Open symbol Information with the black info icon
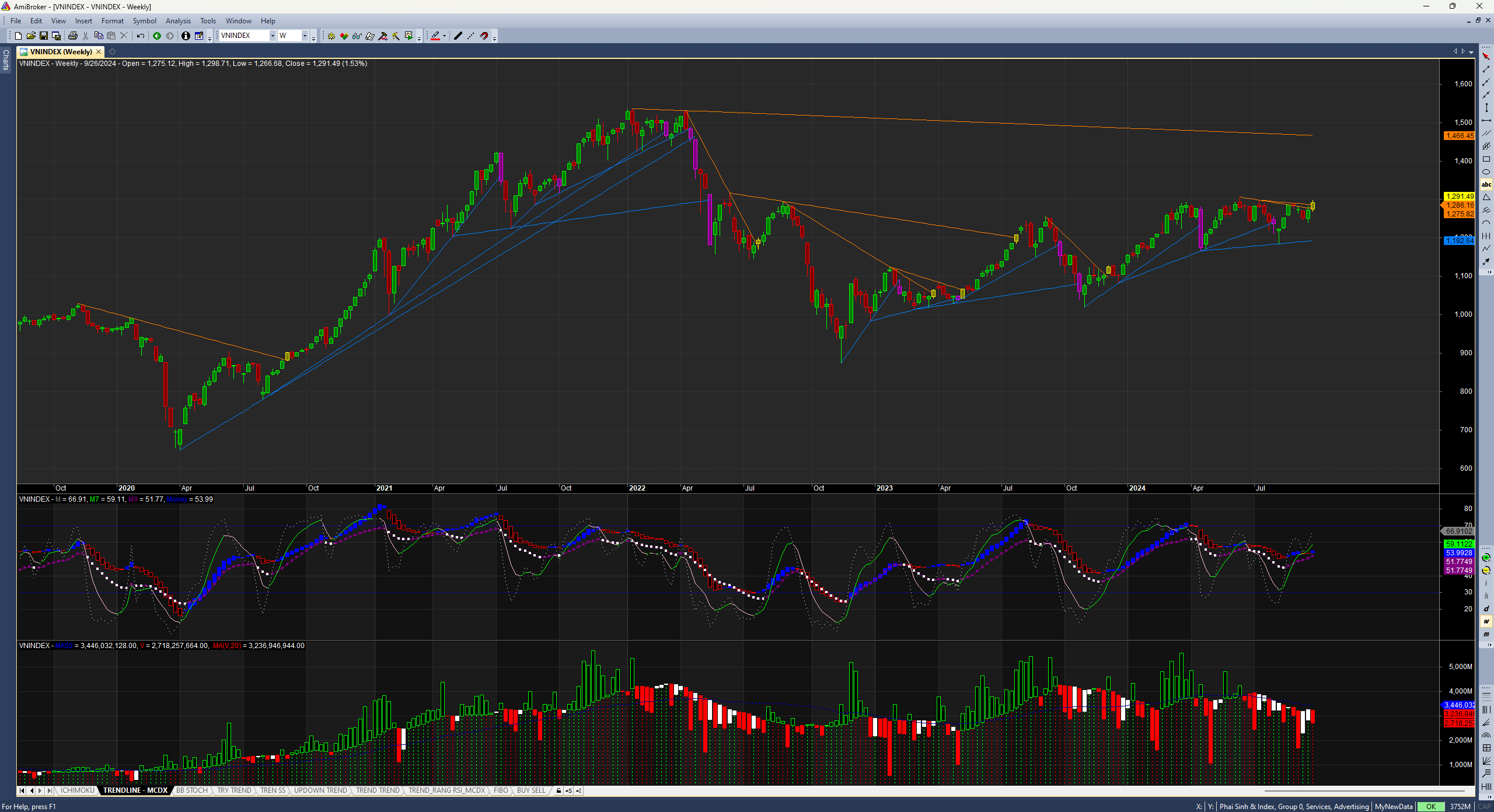 [186, 36]
